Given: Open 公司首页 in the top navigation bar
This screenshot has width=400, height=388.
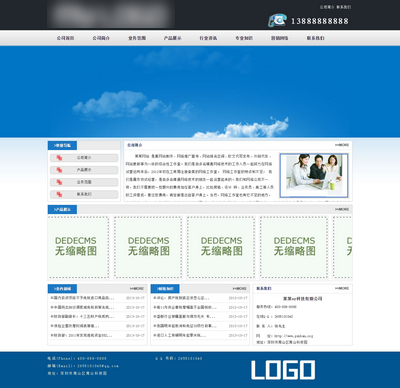Looking at the screenshot, I should 65,38.
